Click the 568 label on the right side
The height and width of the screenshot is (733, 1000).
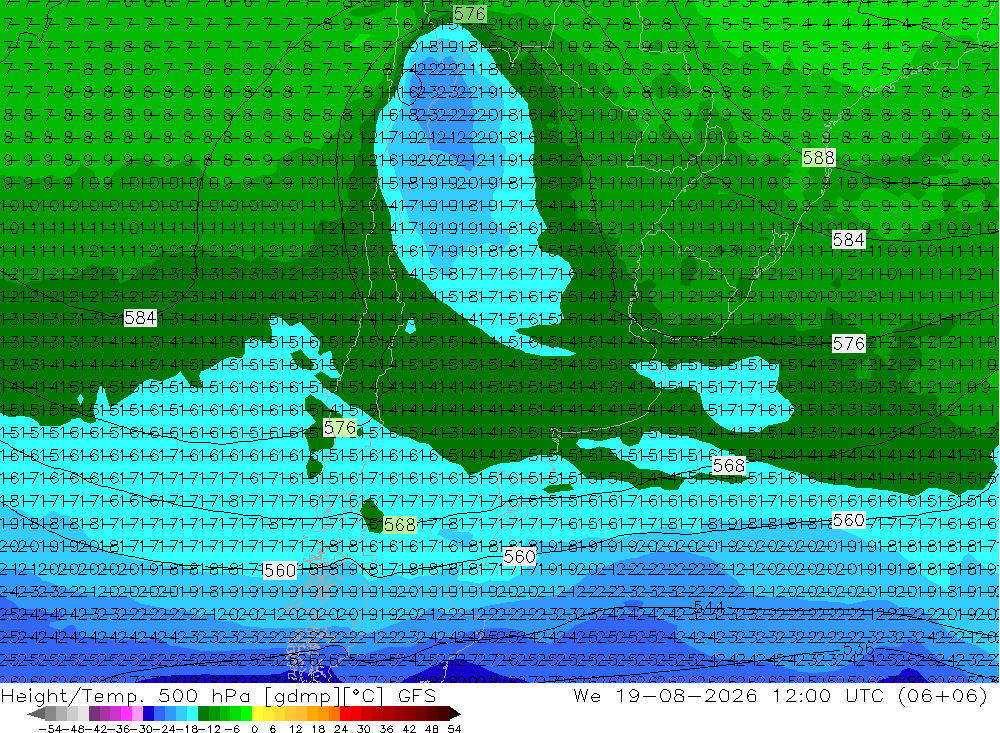pyautogui.click(x=728, y=466)
